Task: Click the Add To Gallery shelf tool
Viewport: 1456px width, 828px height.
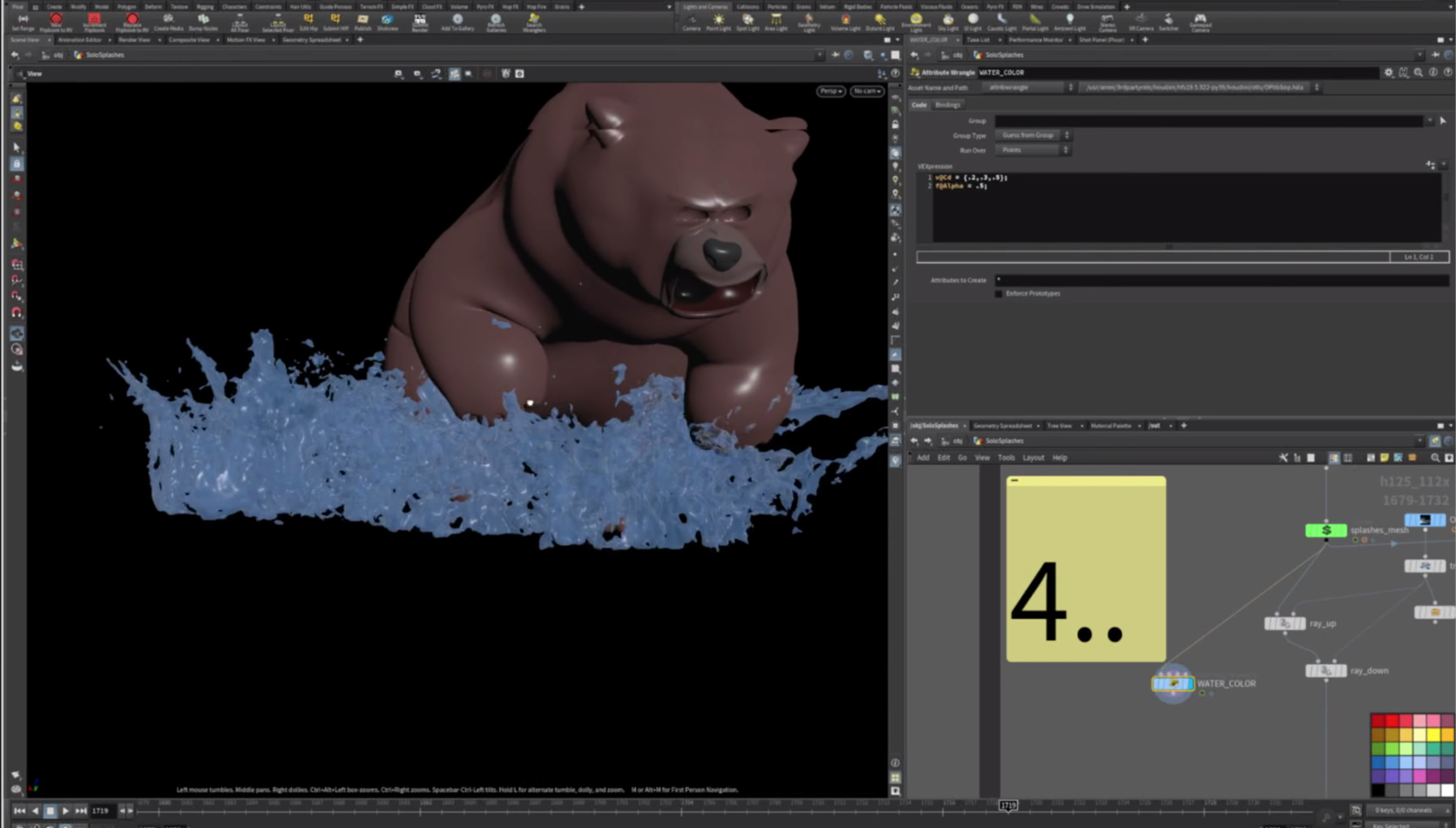Action: 458,22
